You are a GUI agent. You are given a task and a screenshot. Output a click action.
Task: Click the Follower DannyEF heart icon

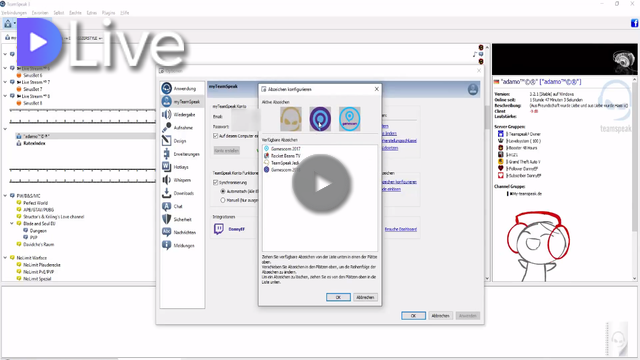click(x=500, y=168)
